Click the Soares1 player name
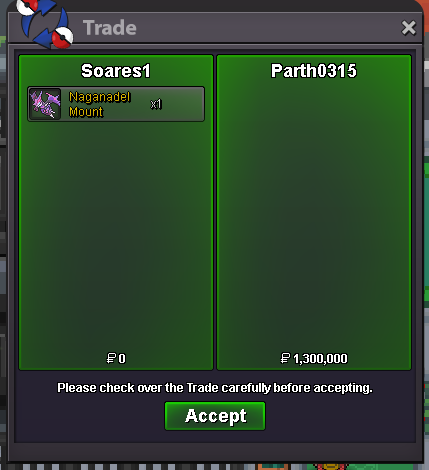The width and height of the screenshot is (429, 470). [116, 71]
